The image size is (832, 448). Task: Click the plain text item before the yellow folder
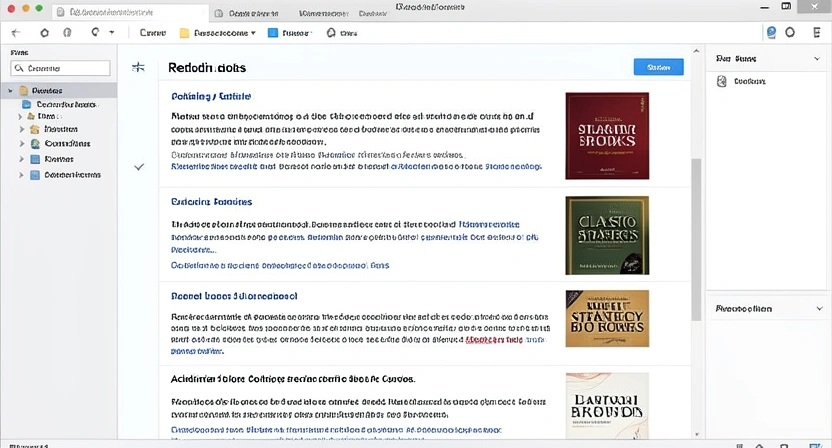pyautogui.click(x=153, y=33)
